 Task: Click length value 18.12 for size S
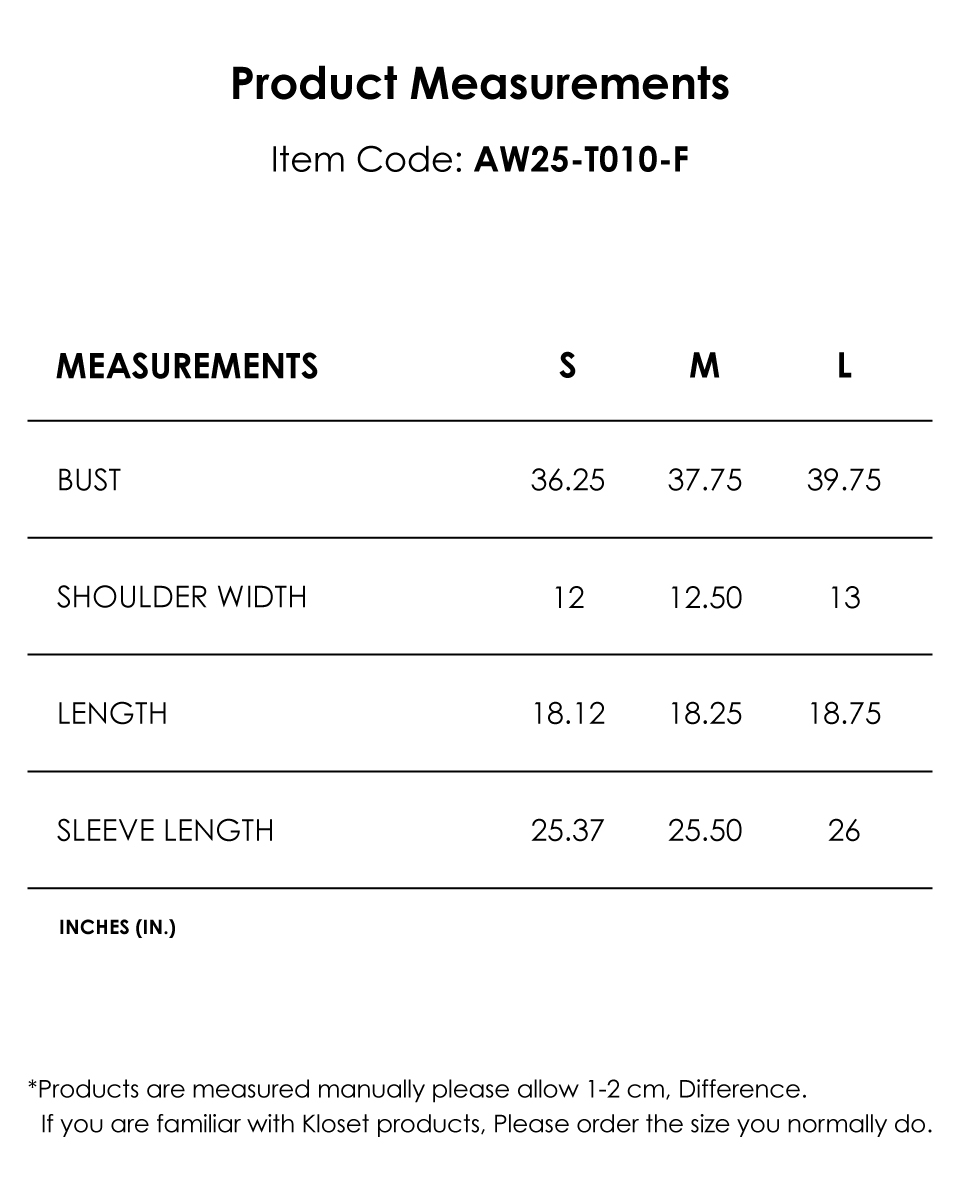(x=567, y=714)
